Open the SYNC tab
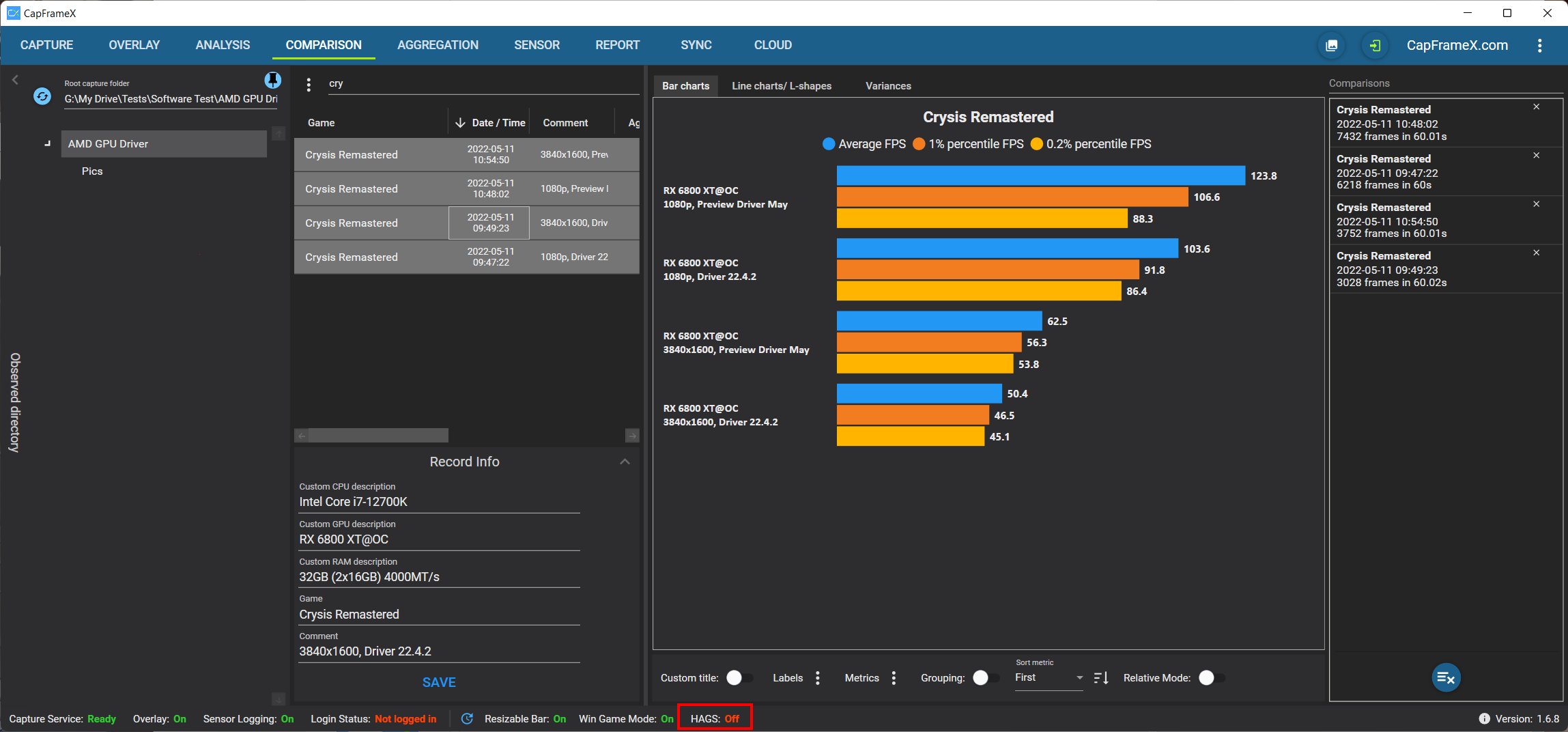Viewport: 1568px width, 732px height. coord(696,45)
